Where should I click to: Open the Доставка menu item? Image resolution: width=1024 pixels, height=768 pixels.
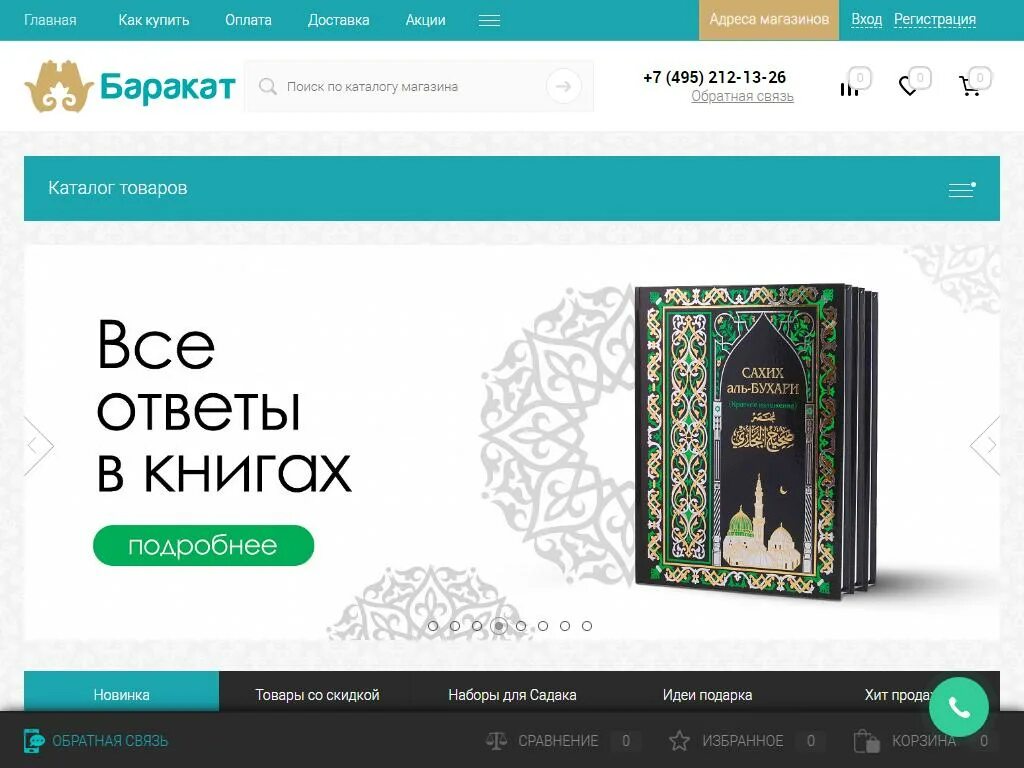tap(338, 20)
